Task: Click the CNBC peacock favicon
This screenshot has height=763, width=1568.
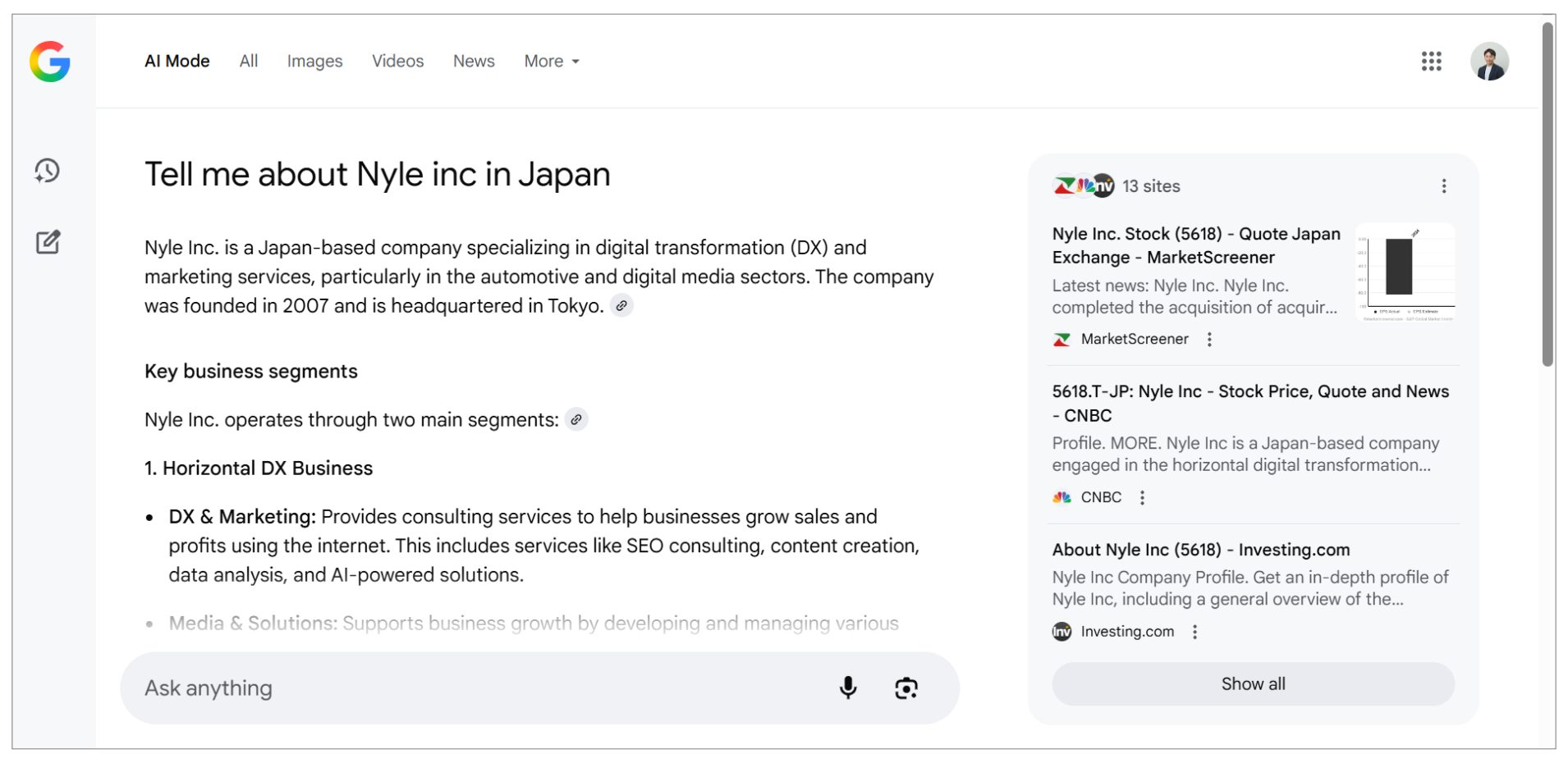Action: coord(1061,498)
